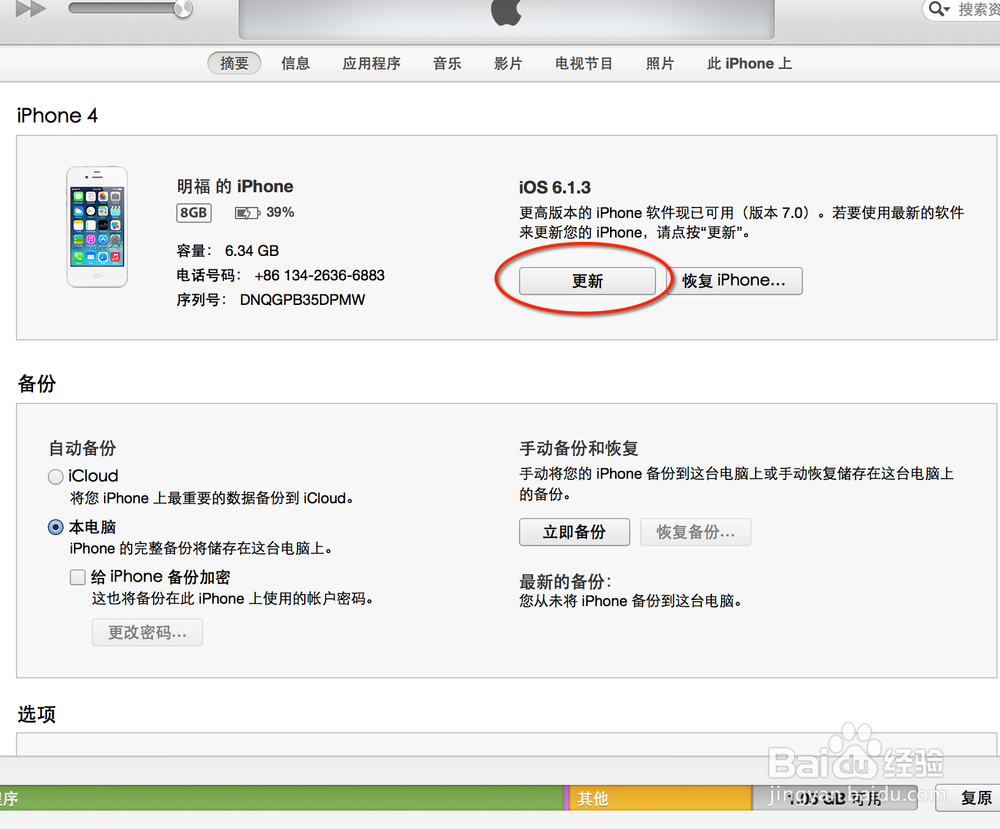The height and width of the screenshot is (829, 1000).
Task: Open the 照片 tab
Action: [x=659, y=63]
